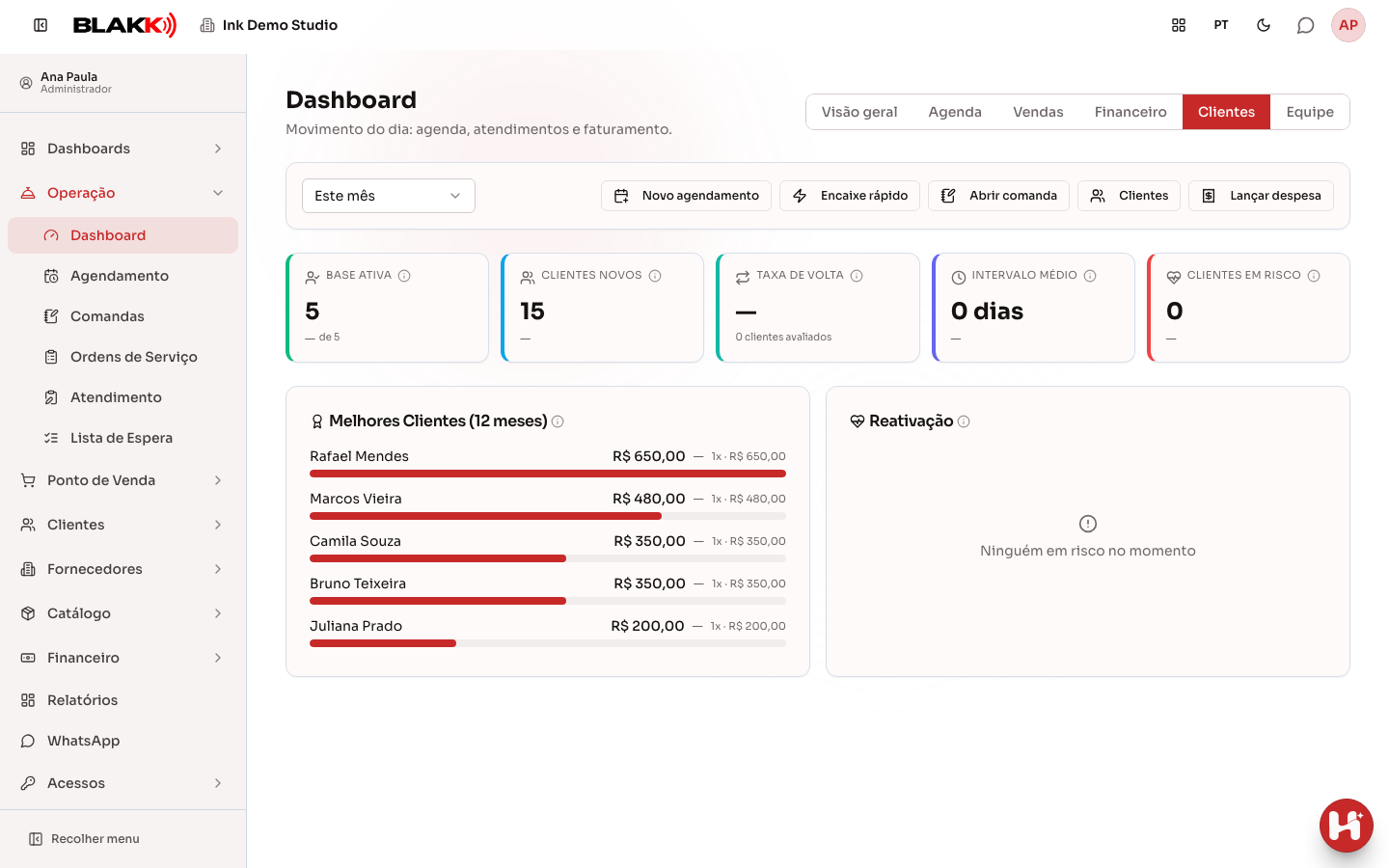Show info for Clientes em Risco
Screen dimensions: 1389x868
click(x=1314, y=276)
